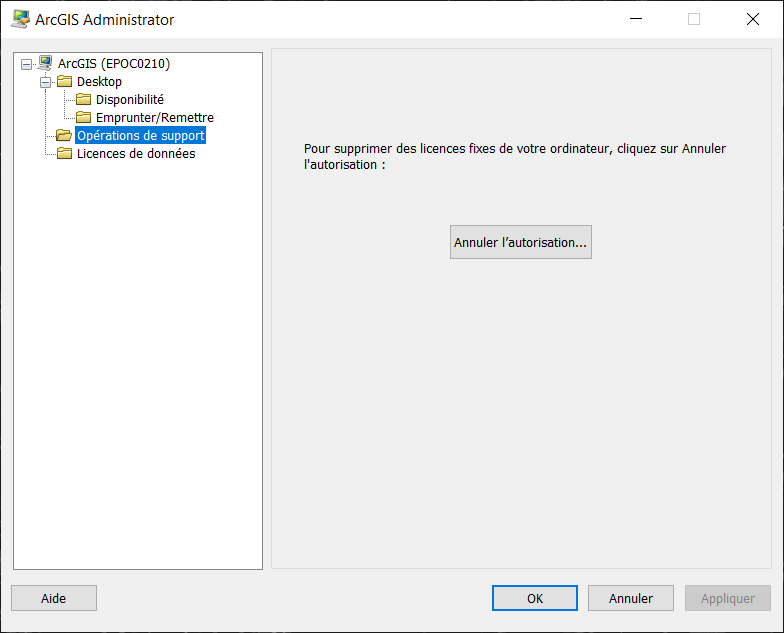784x633 pixels.
Task: Click the folder icon for Licences de données
Action: click(64, 154)
